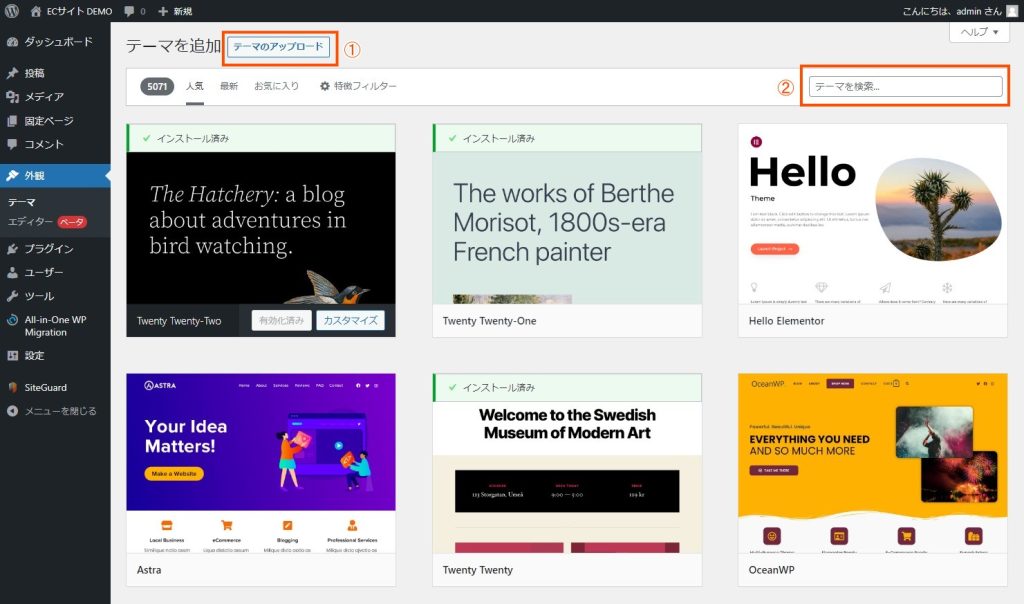Open the 特徴フィルター options
The width and height of the screenshot is (1024, 604).
pos(358,87)
